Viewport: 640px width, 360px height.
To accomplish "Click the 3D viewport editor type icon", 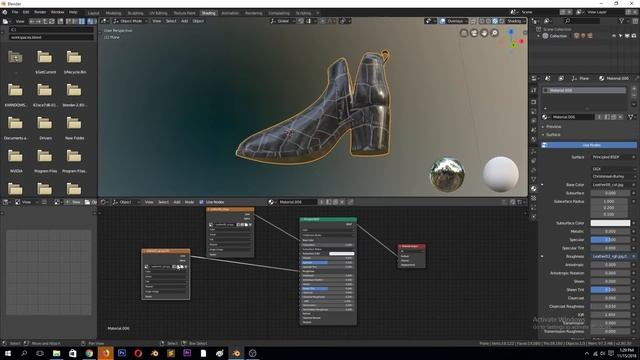I will [104, 21].
